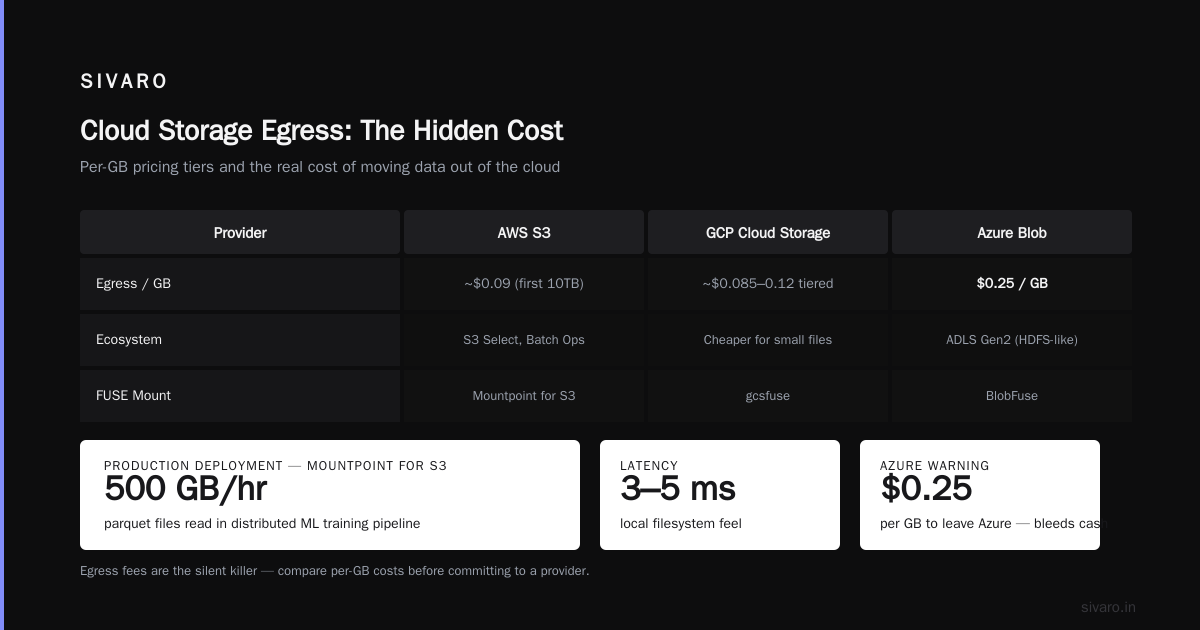Viewport: 1200px width, 630px height.
Task: Open the sivaro.in footer link
Action: tap(1108, 607)
